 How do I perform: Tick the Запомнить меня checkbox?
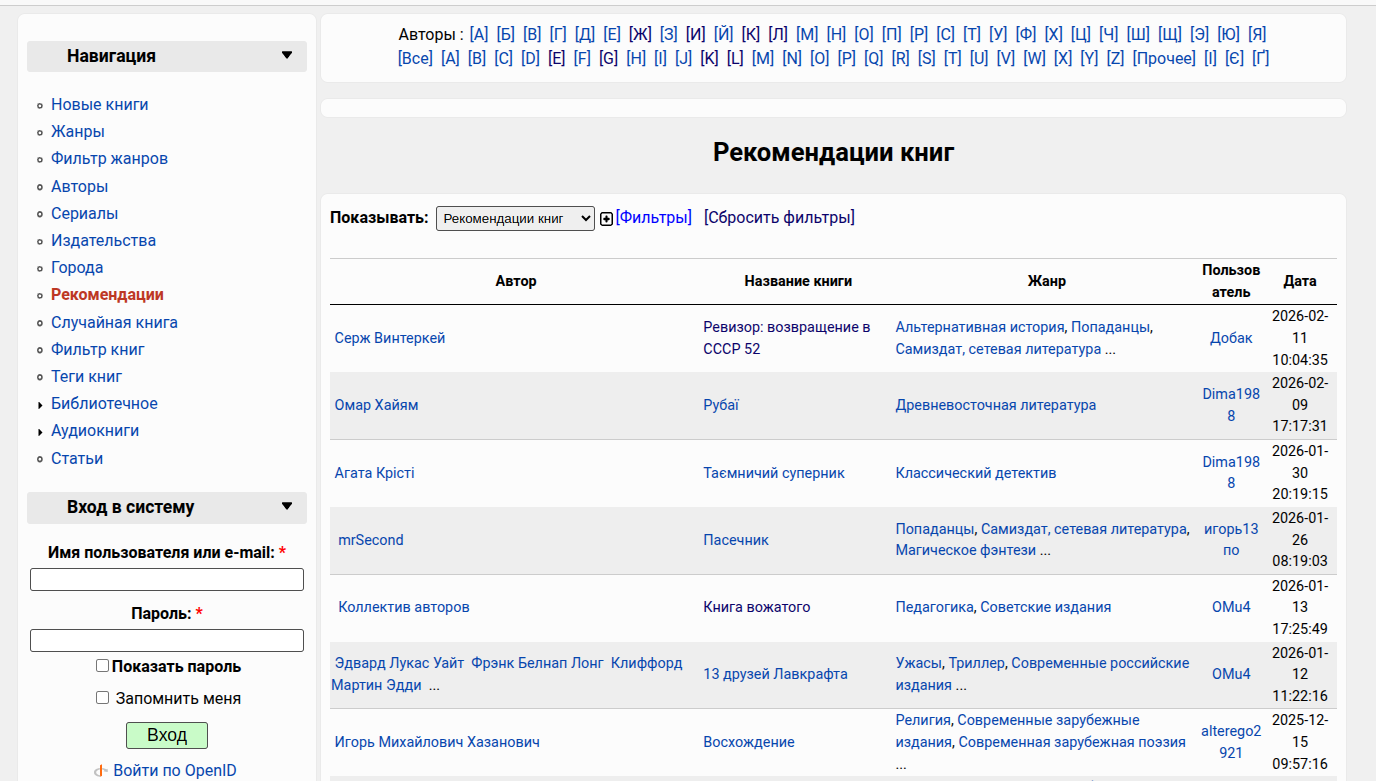[x=102, y=698]
